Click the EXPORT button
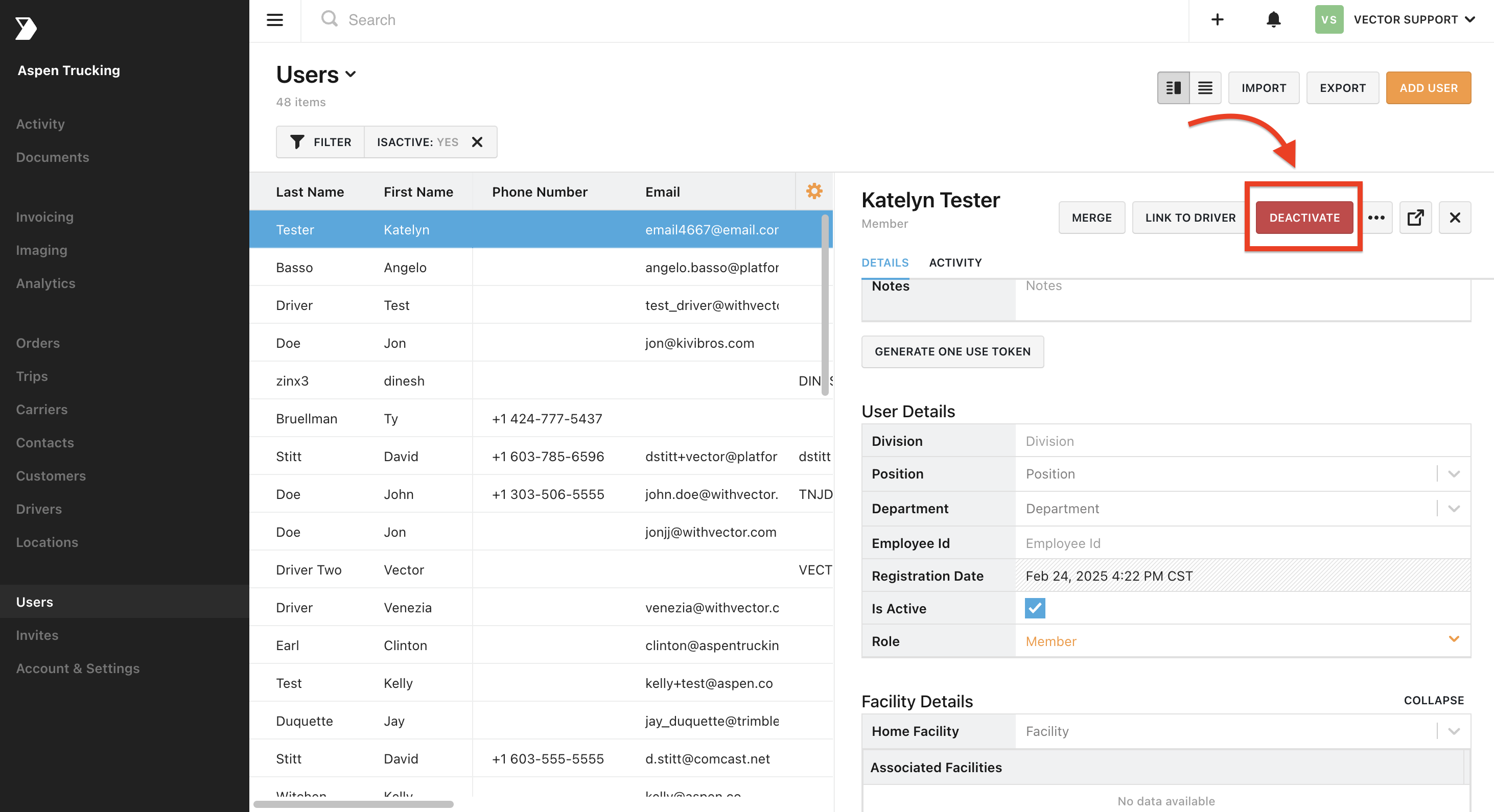Image resolution: width=1494 pixels, height=812 pixels. [1343, 88]
